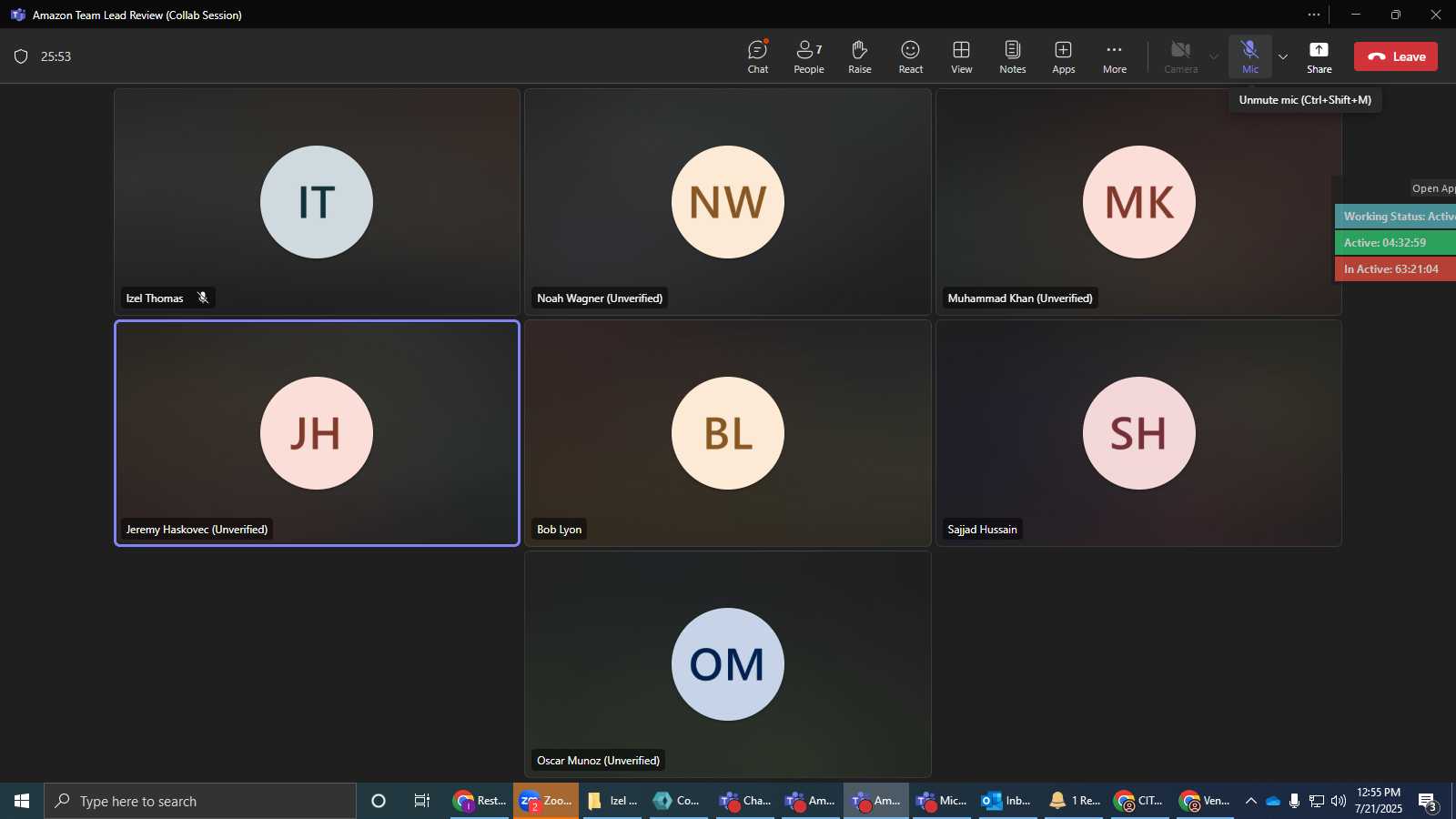
Task: Open More actions menu
Action: click(x=1115, y=56)
